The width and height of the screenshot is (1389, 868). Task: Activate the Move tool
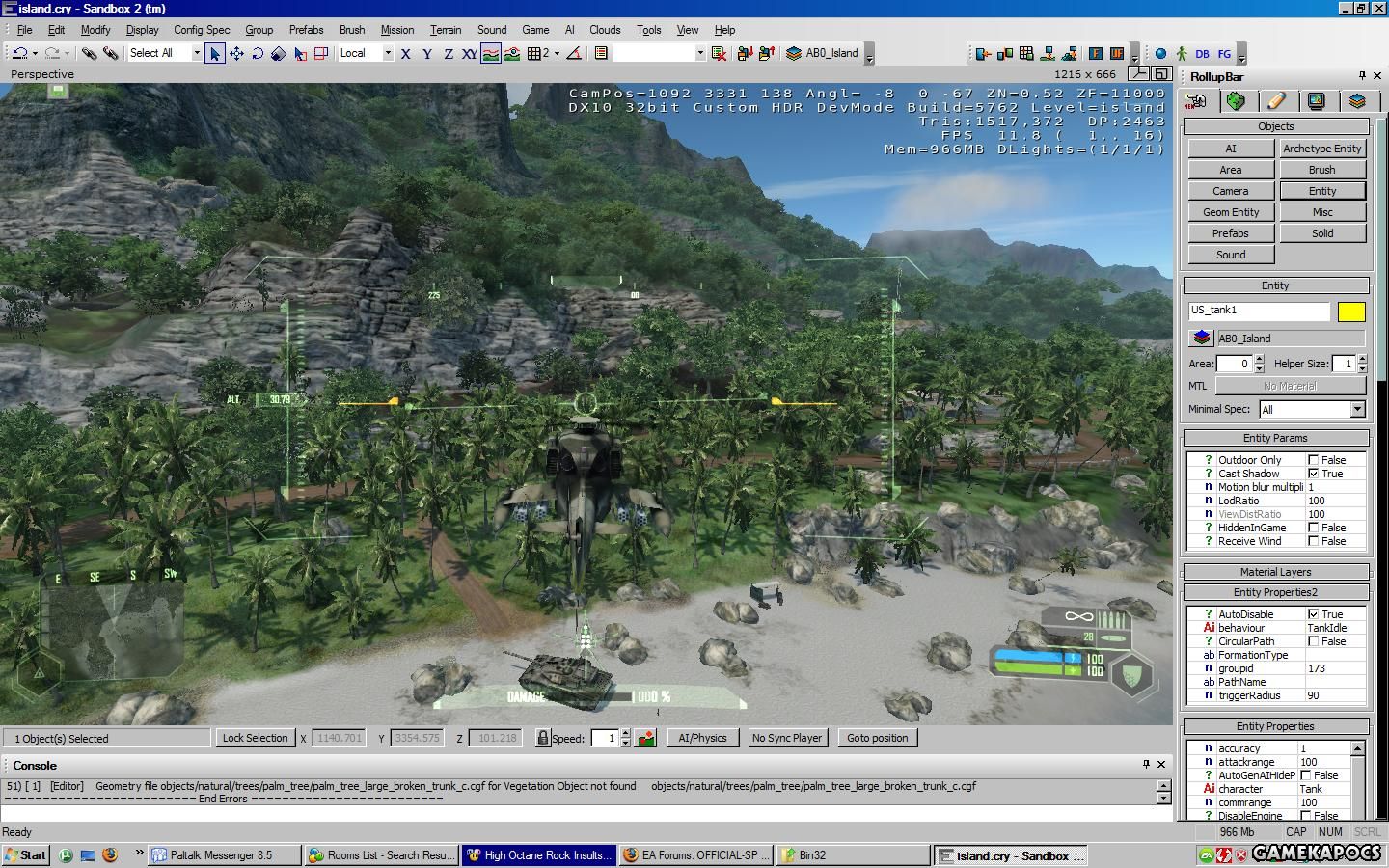[236, 53]
